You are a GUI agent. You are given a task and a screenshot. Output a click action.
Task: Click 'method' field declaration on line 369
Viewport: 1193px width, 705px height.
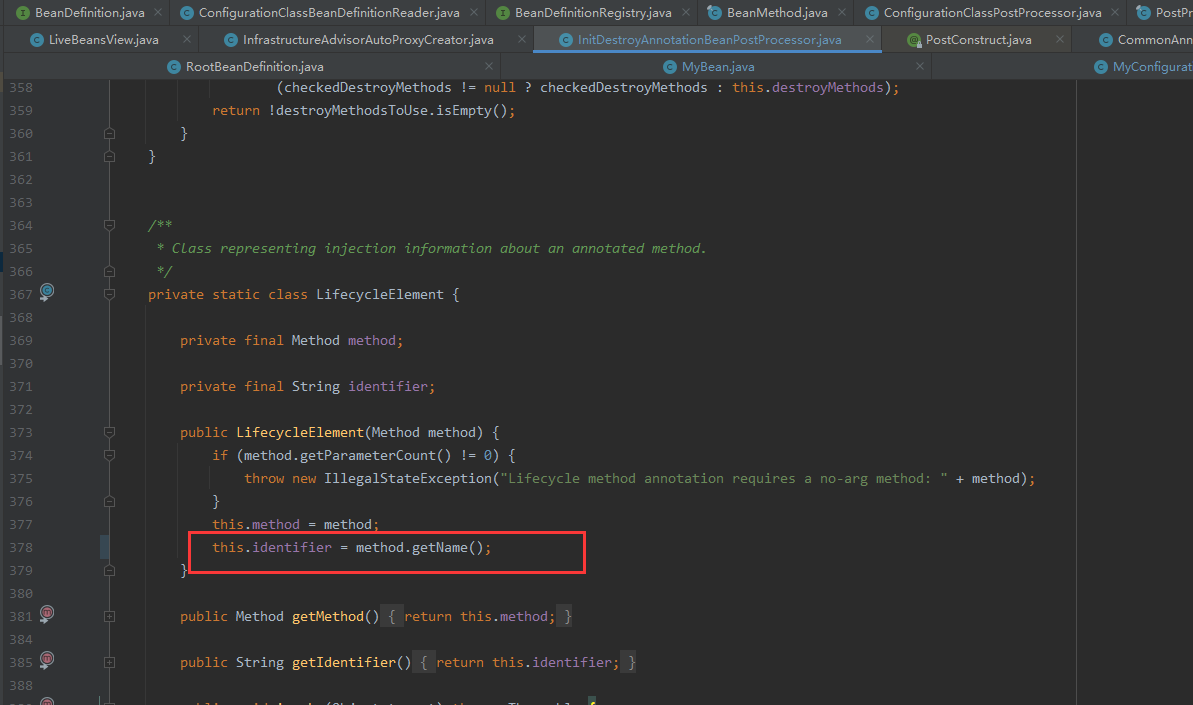372,341
